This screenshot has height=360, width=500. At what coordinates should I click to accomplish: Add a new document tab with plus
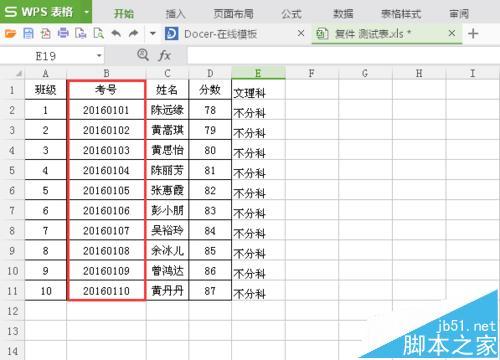pyautogui.click(x=473, y=34)
